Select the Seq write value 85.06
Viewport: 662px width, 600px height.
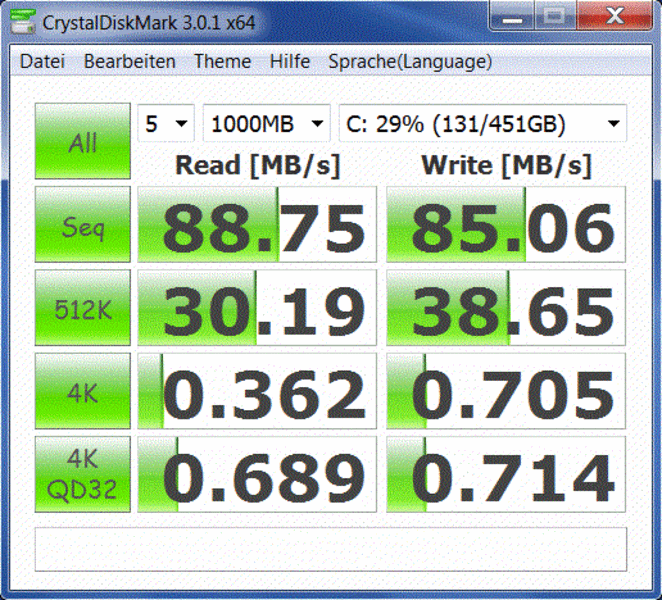click(506, 224)
